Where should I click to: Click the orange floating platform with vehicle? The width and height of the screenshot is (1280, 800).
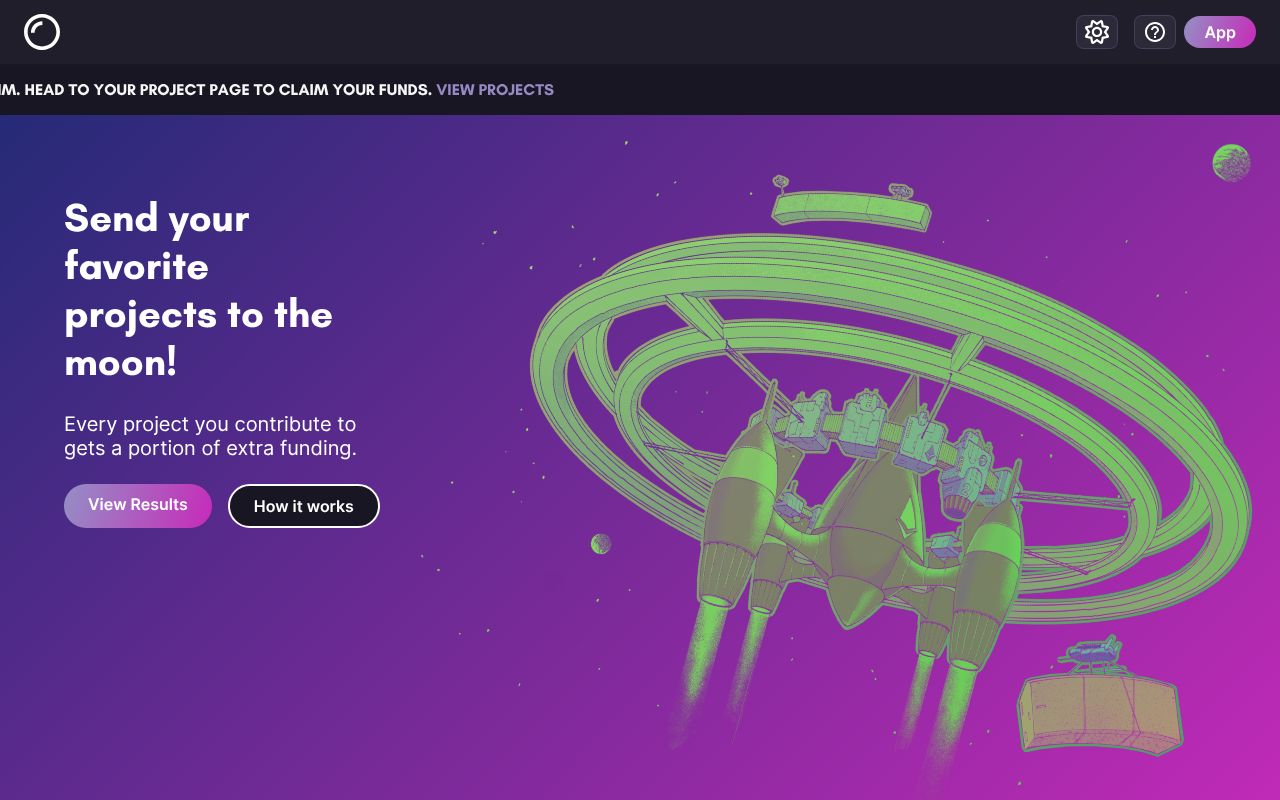click(x=1100, y=712)
